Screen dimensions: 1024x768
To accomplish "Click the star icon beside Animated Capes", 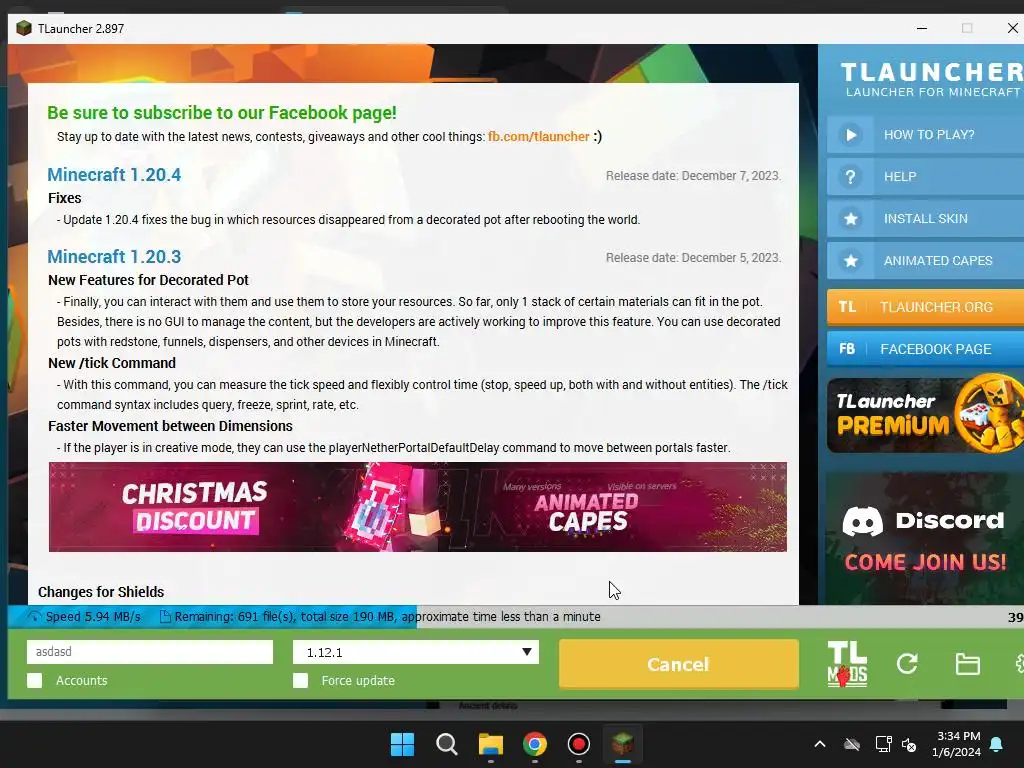I will pyautogui.click(x=850, y=261).
